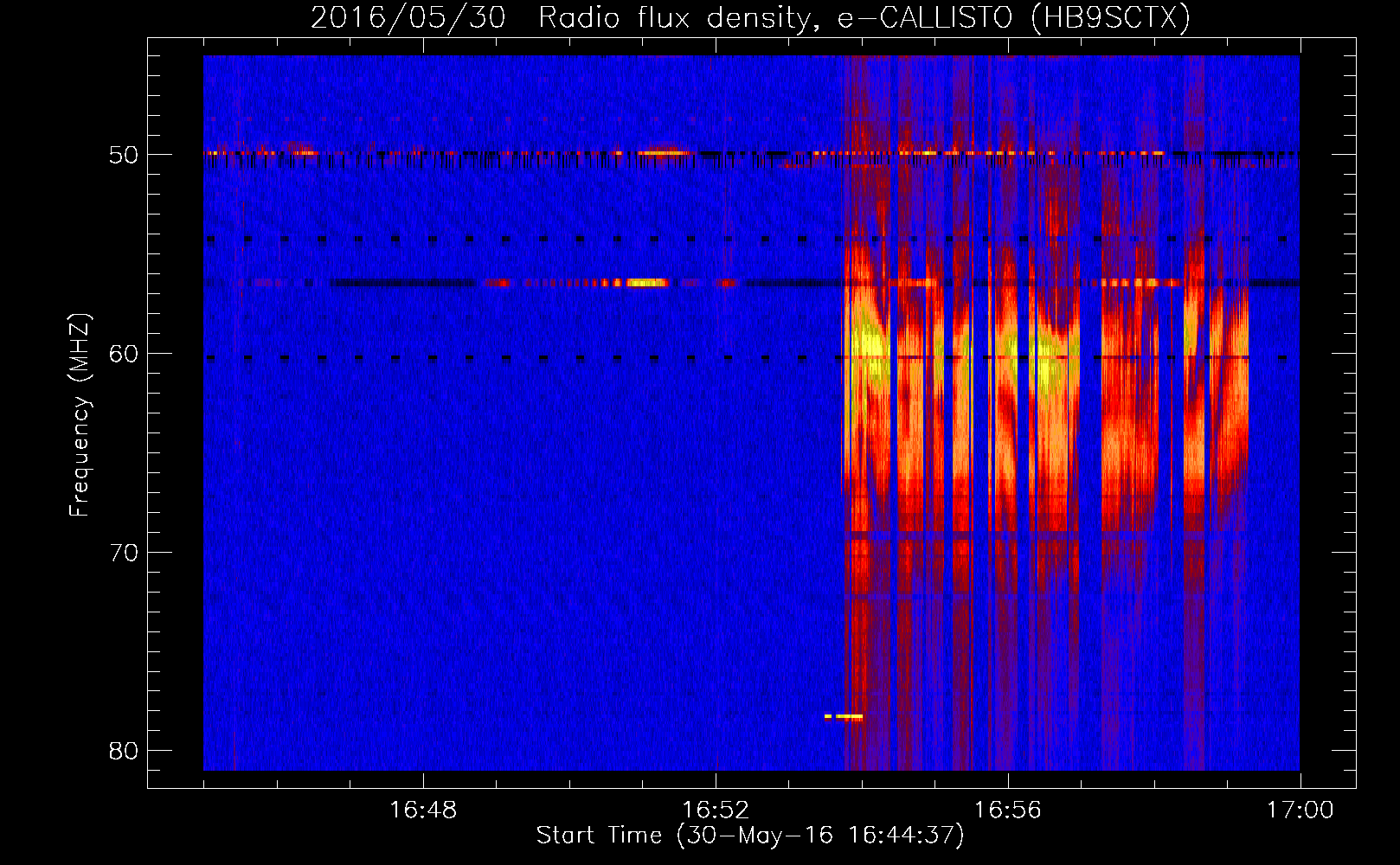The image size is (1400, 865).
Task: Click the 80 frequency tick label
Action: pyautogui.click(x=124, y=751)
